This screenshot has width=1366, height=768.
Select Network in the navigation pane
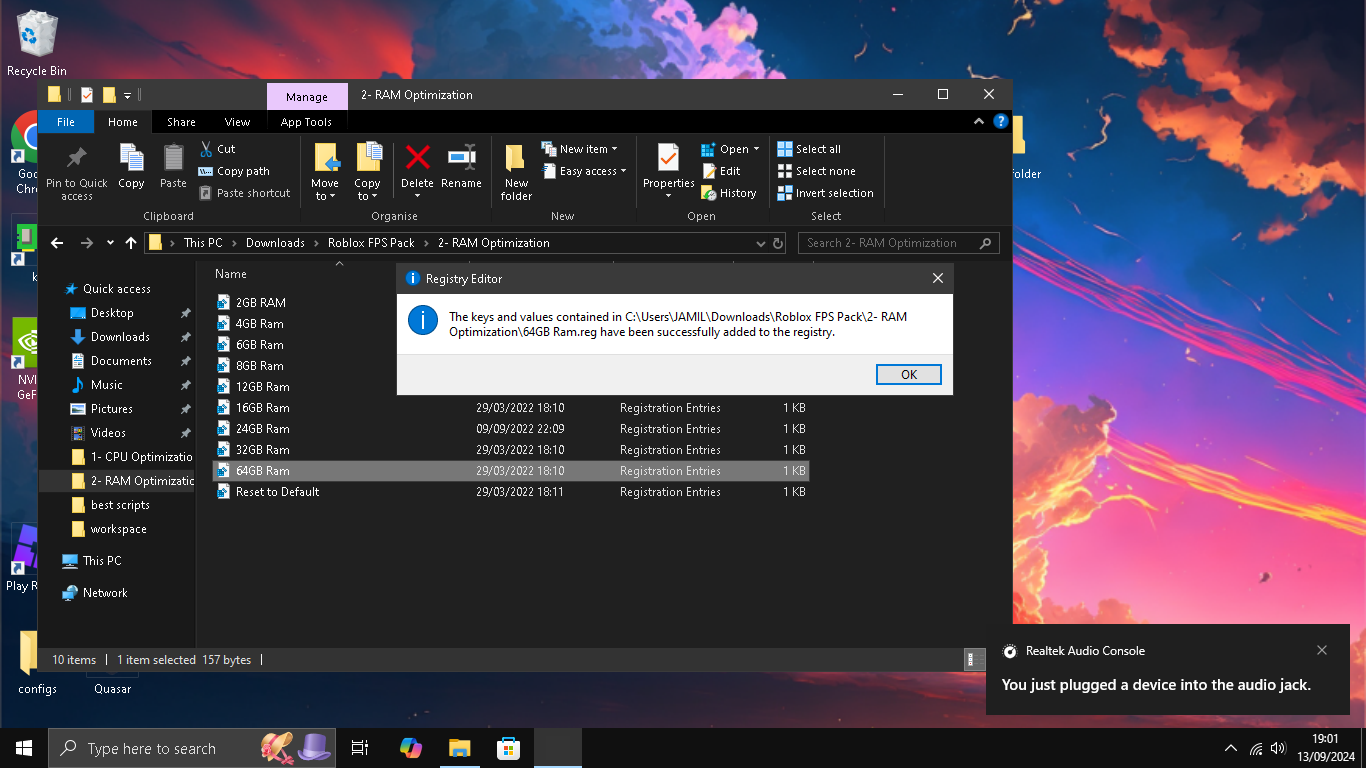pos(105,593)
